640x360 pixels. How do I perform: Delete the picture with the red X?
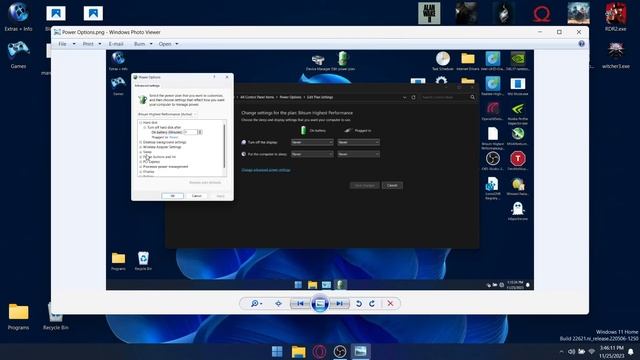tap(390, 304)
